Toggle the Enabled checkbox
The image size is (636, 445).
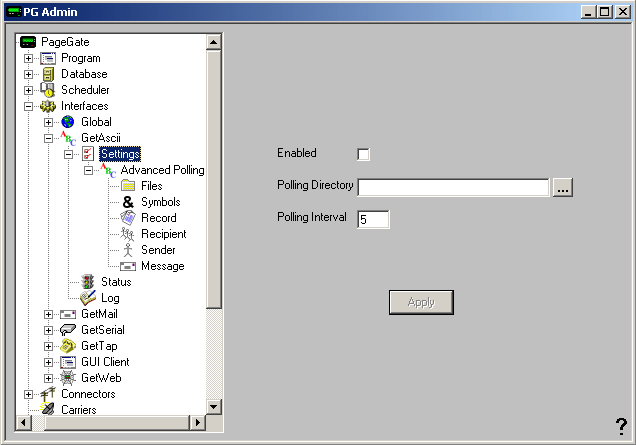point(363,154)
